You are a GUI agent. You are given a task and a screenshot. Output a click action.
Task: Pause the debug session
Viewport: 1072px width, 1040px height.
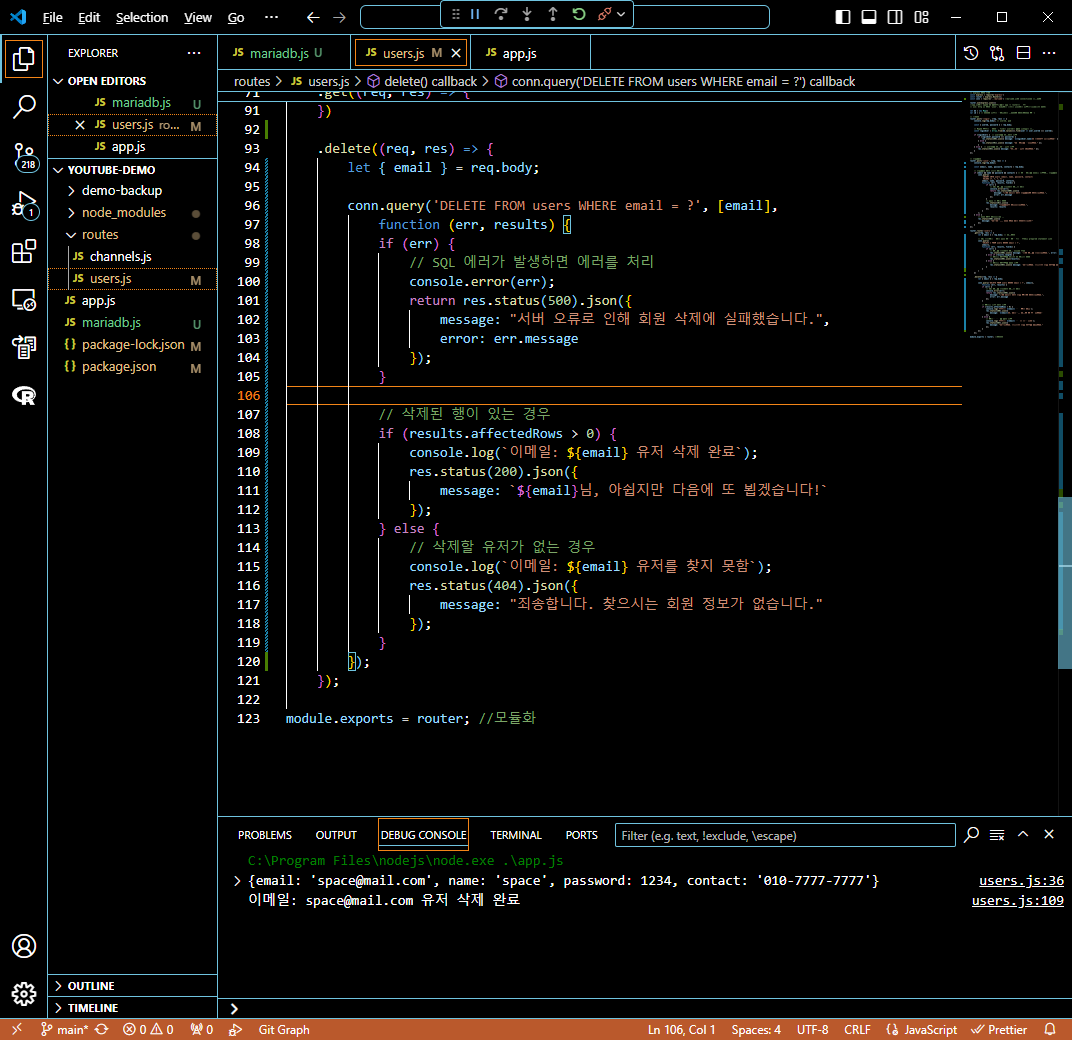pyautogui.click(x=475, y=14)
